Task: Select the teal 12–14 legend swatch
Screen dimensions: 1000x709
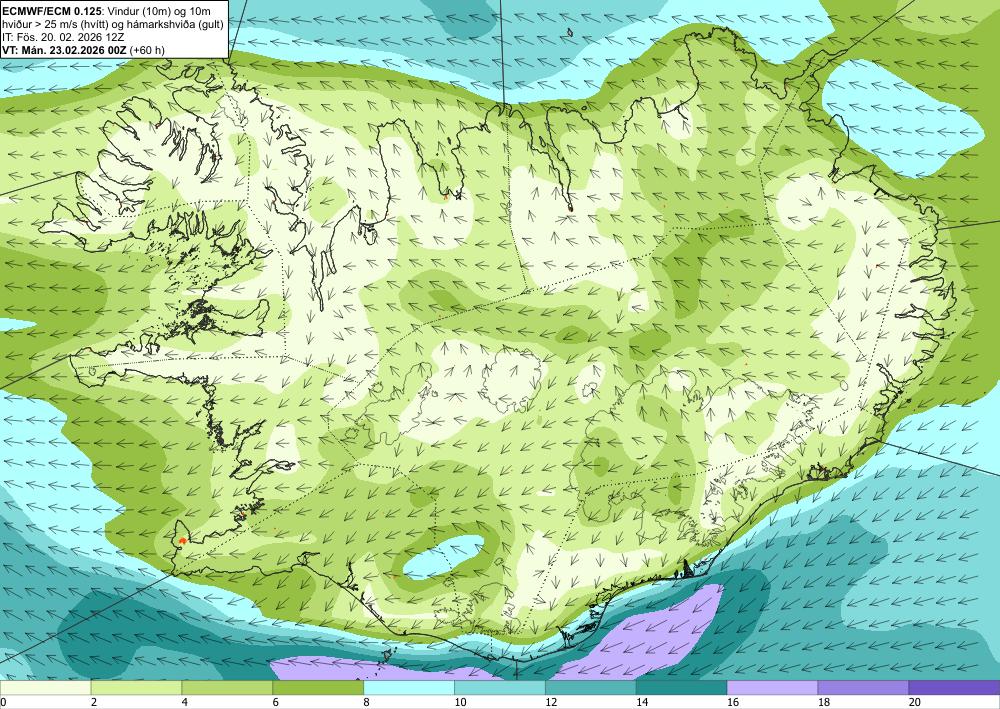Action: click(x=591, y=687)
